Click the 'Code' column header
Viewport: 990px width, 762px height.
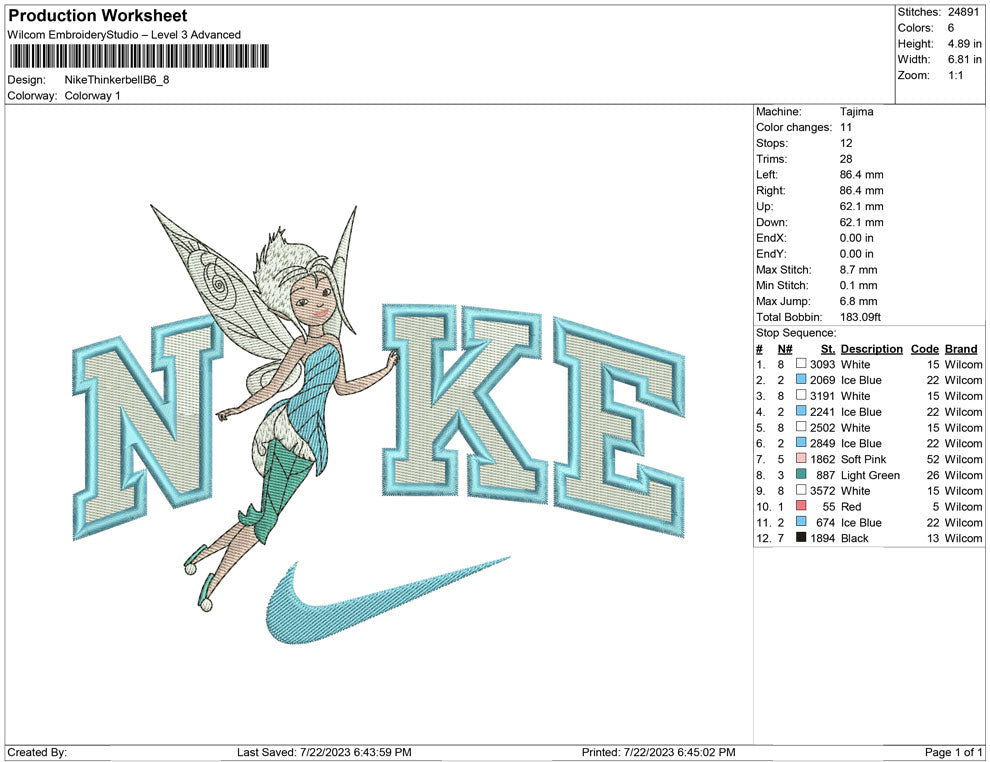924,349
